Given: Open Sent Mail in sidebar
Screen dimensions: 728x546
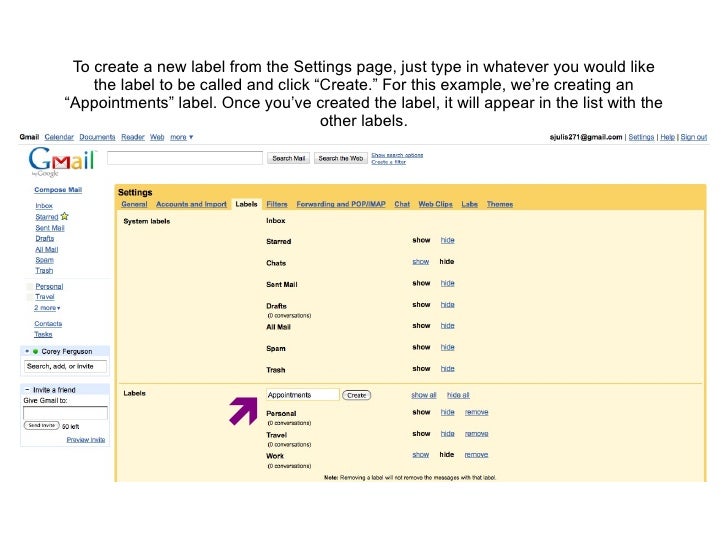Looking at the screenshot, I should click(x=50, y=228).
